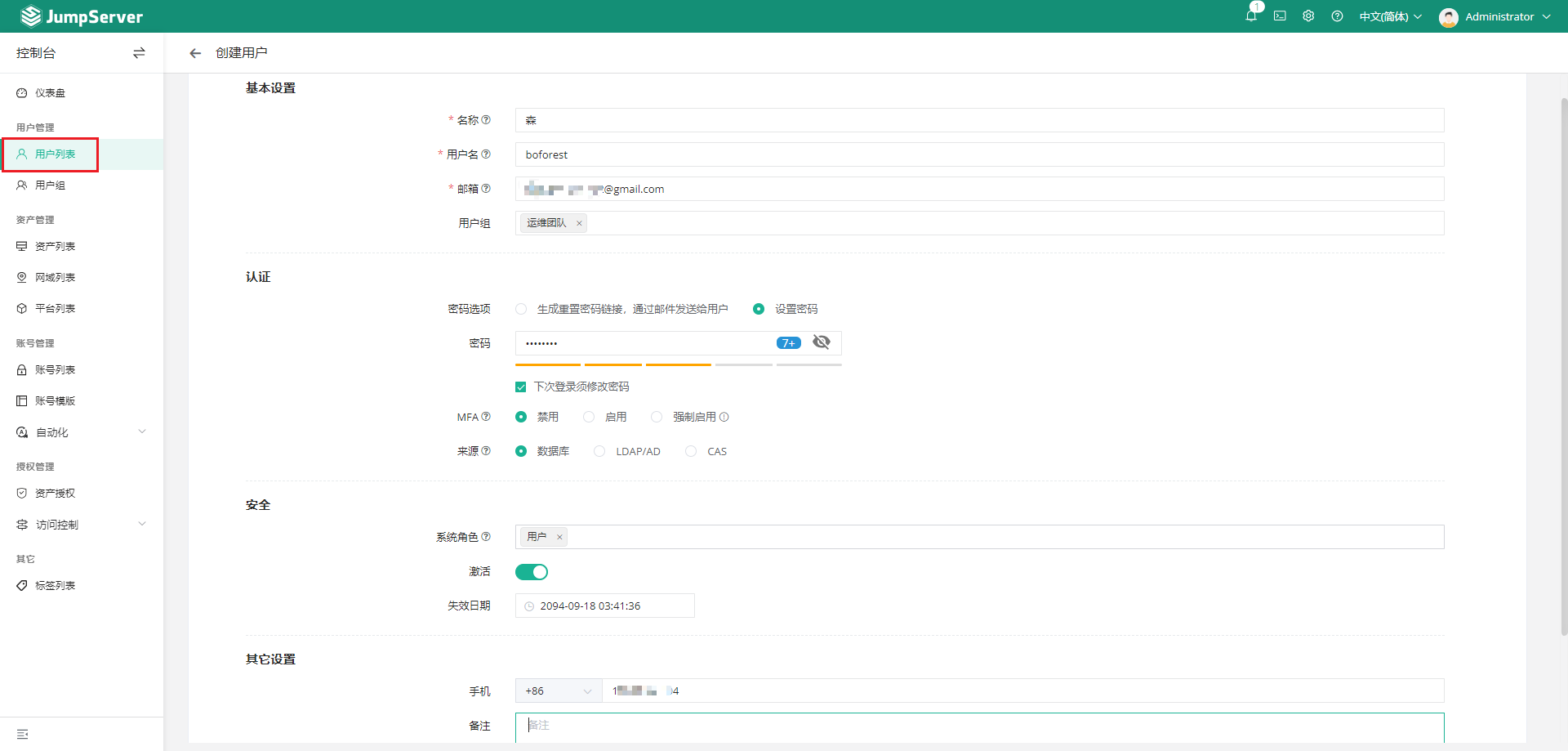The image size is (1568, 751).
Task: Click the console switch-view icon
Action: point(139,53)
